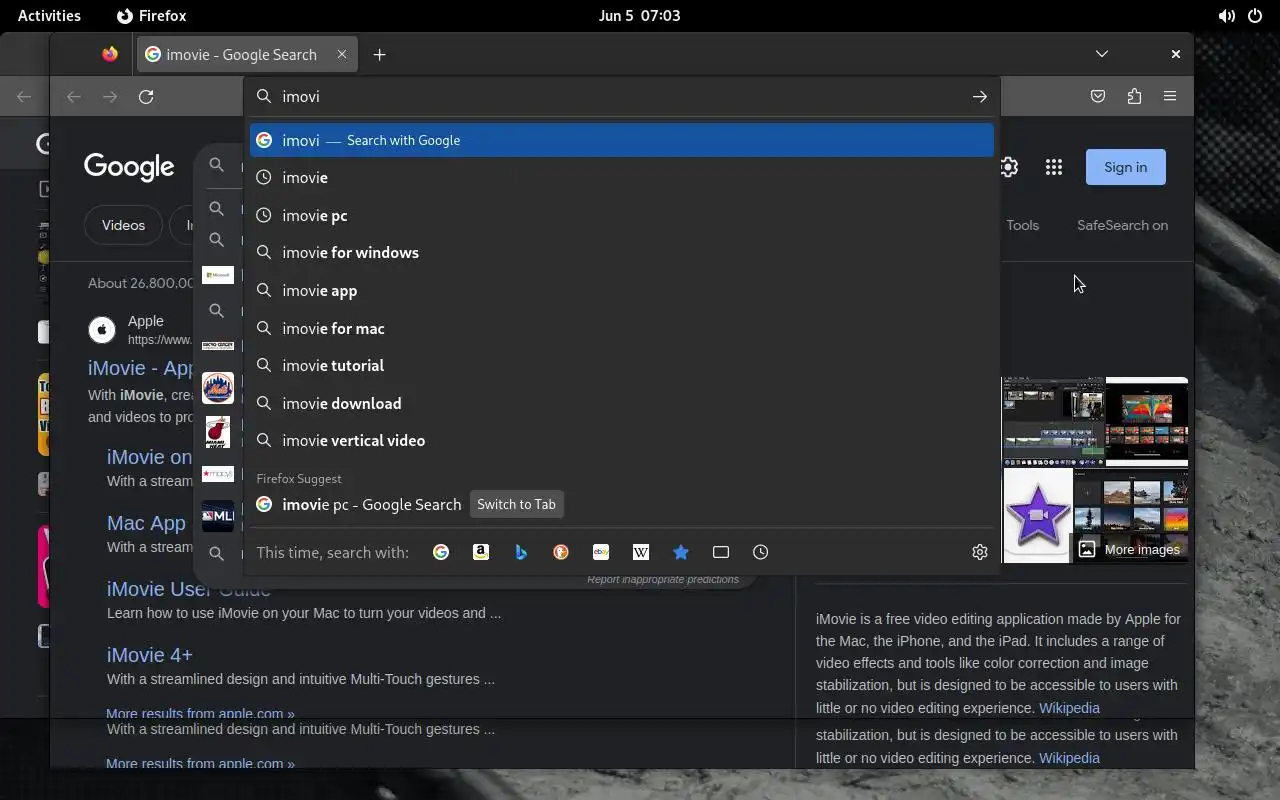The height and width of the screenshot is (800, 1280).
Task: Open Google apps grid icon
Action: coord(1054,167)
